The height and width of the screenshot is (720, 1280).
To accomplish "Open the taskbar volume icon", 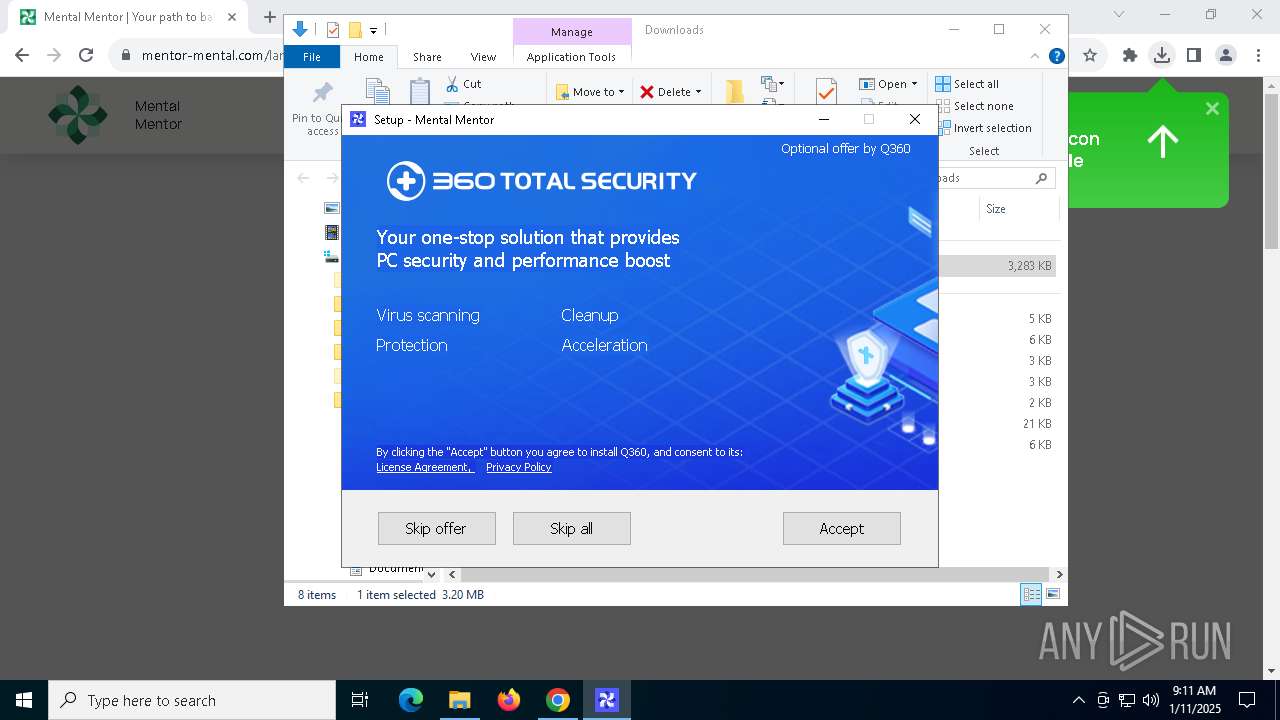I will pyautogui.click(x=1150, y=700).
